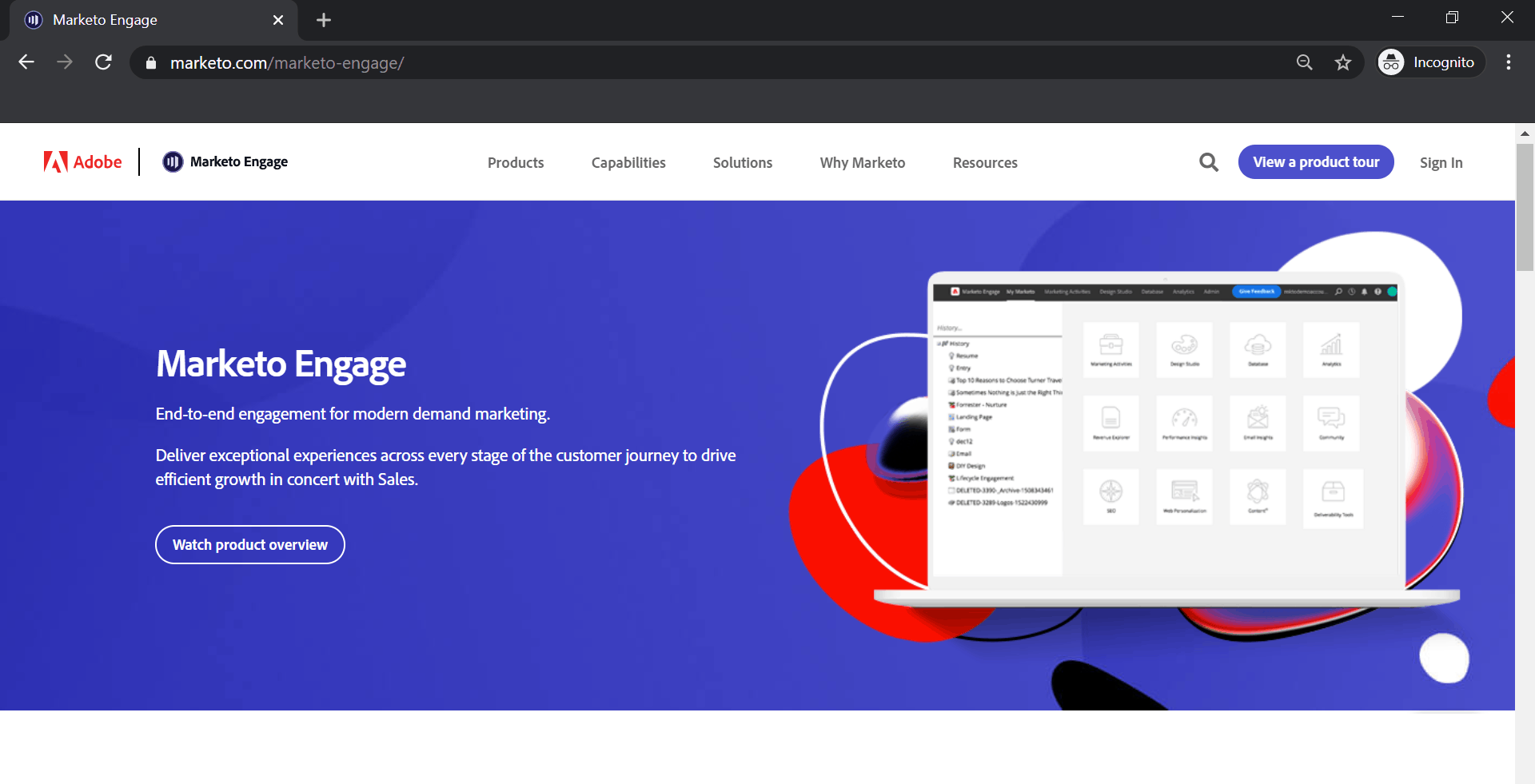The height and width of the screenshot is (784, 1535).
Task: Select the Marketing Activities briefcase tile
Action: click(1111, 349)
